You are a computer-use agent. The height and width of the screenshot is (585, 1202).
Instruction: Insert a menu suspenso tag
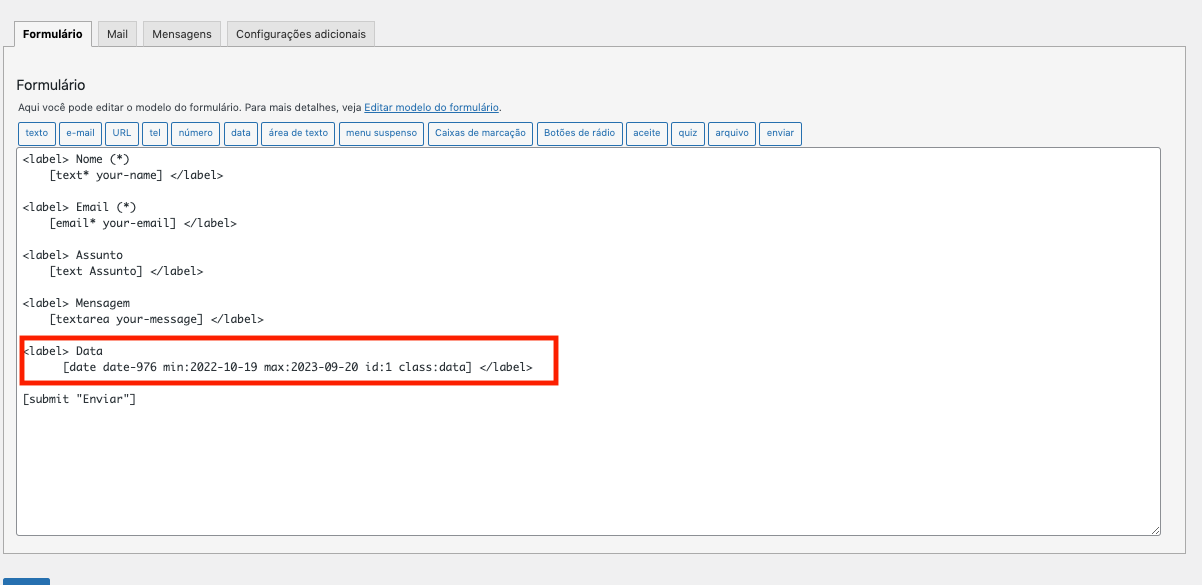[381, 133]
